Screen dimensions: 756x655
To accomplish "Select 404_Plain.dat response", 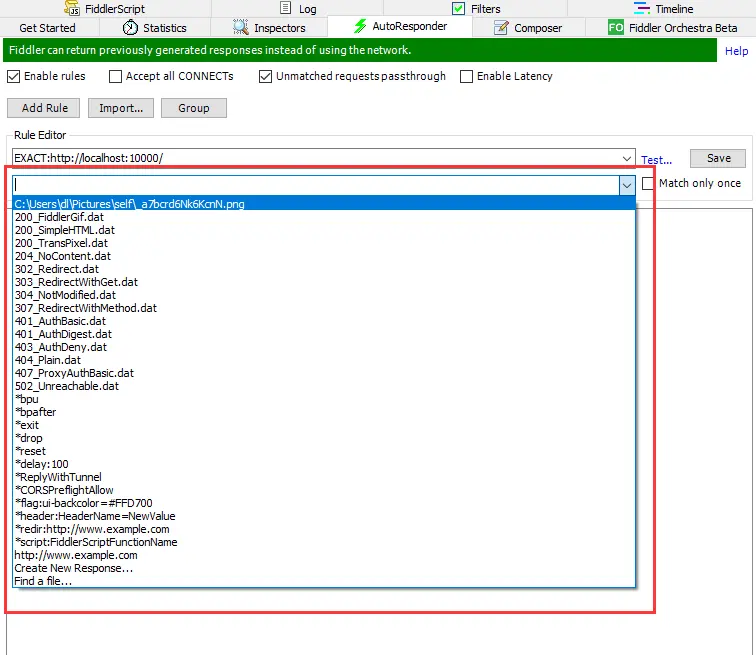I will tap(324, 360).
